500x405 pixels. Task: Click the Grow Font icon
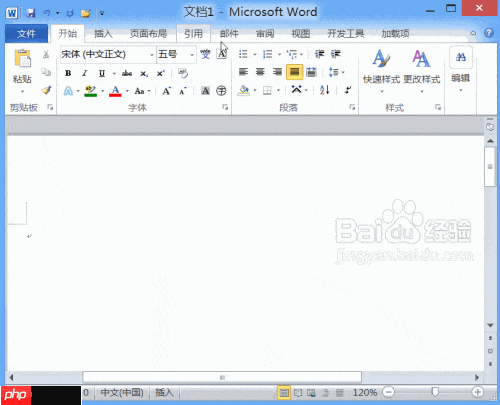coord(166,91)
